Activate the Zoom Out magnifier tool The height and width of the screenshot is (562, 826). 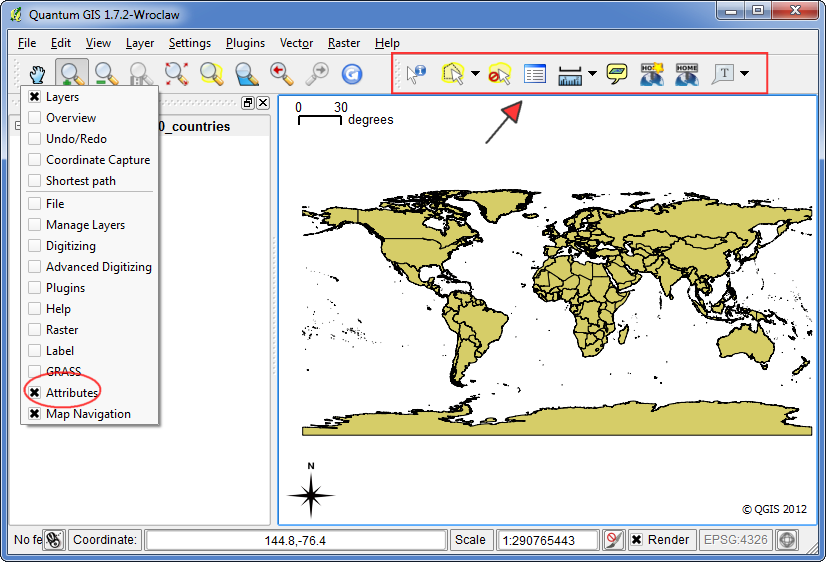point(106,74)
